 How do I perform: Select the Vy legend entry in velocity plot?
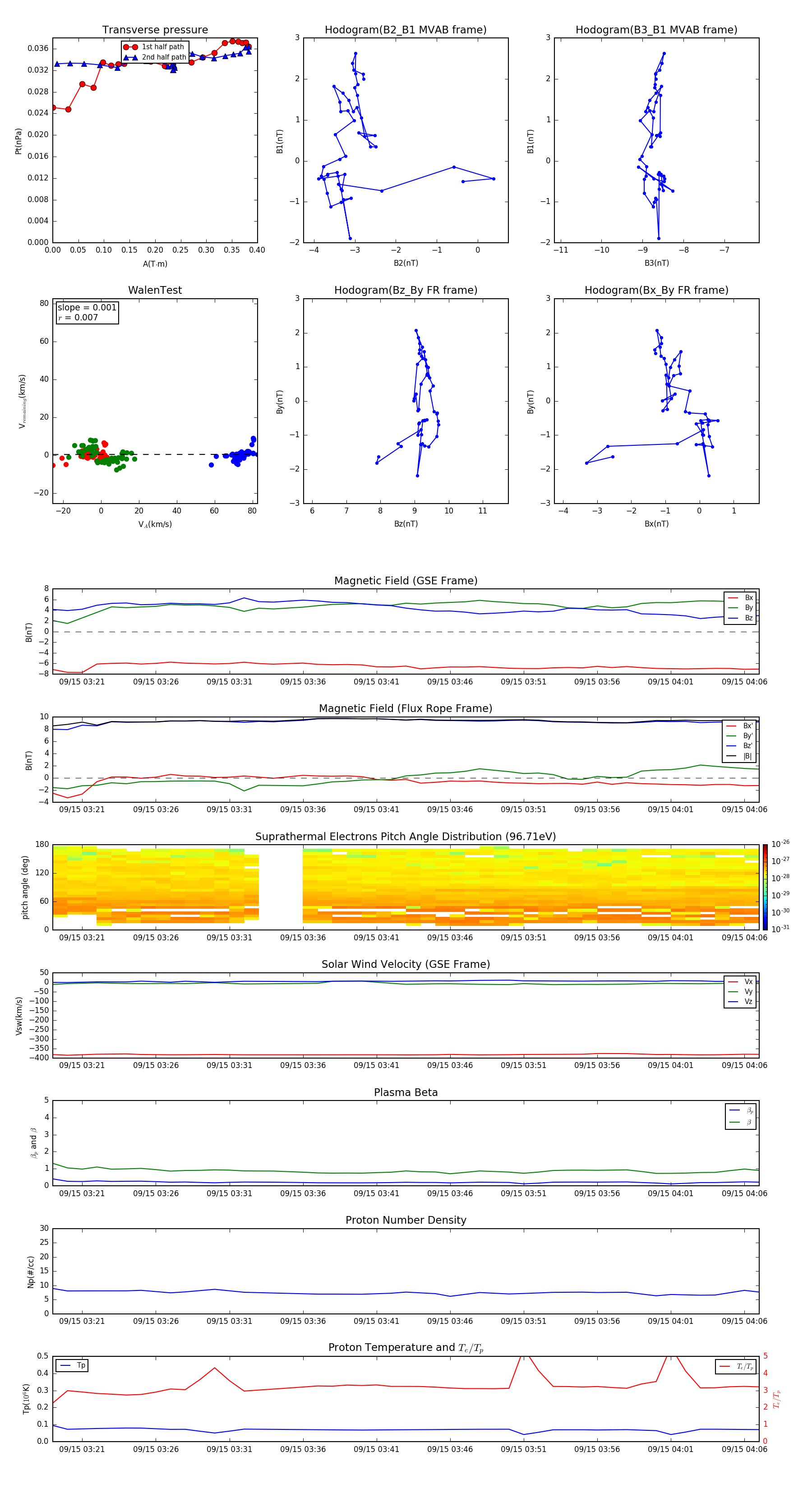(740, 992)
